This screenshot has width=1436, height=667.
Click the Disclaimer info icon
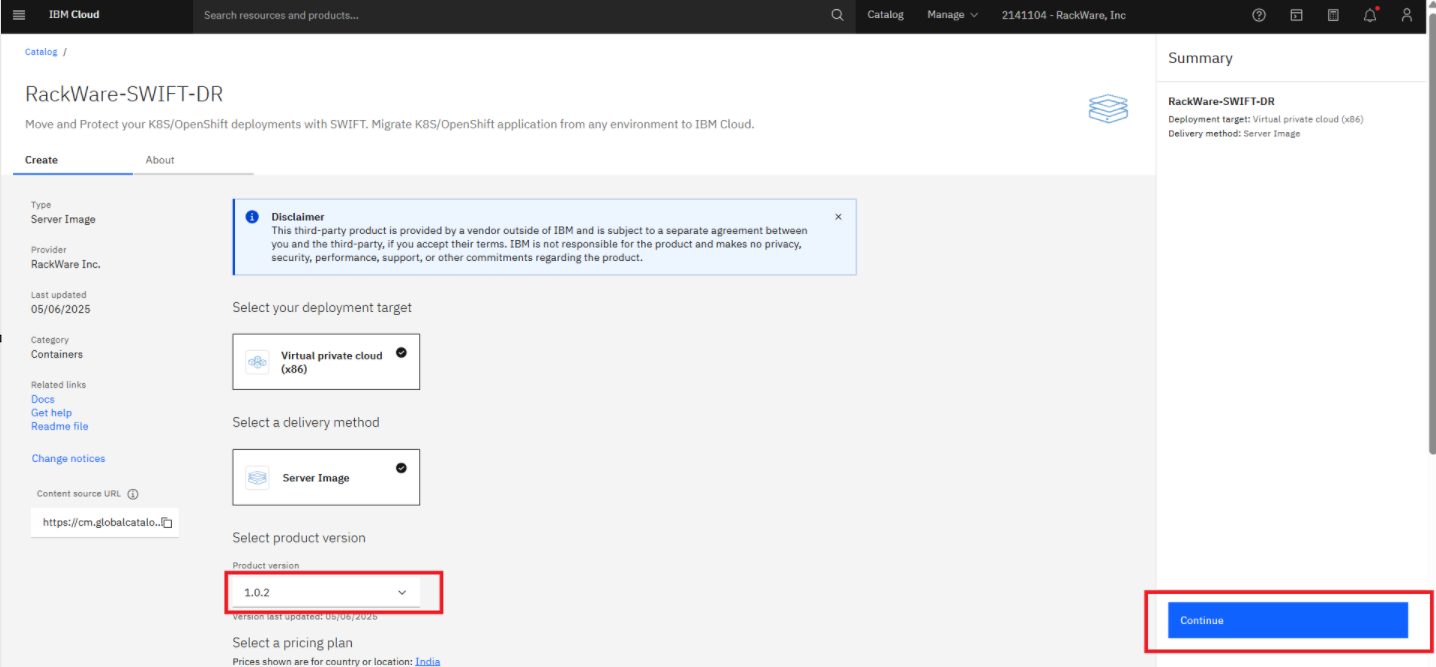252,217
